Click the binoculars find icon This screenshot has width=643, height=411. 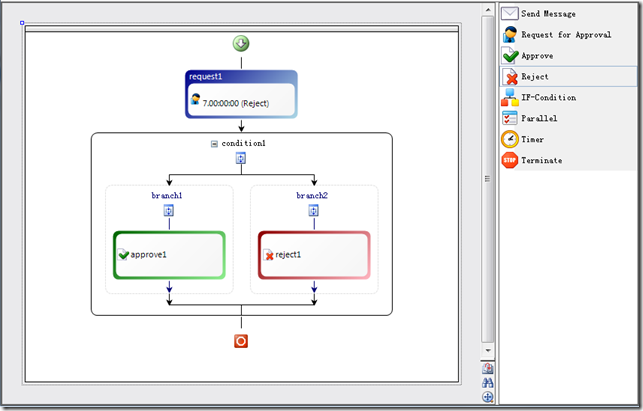click(x=488, y=383)
